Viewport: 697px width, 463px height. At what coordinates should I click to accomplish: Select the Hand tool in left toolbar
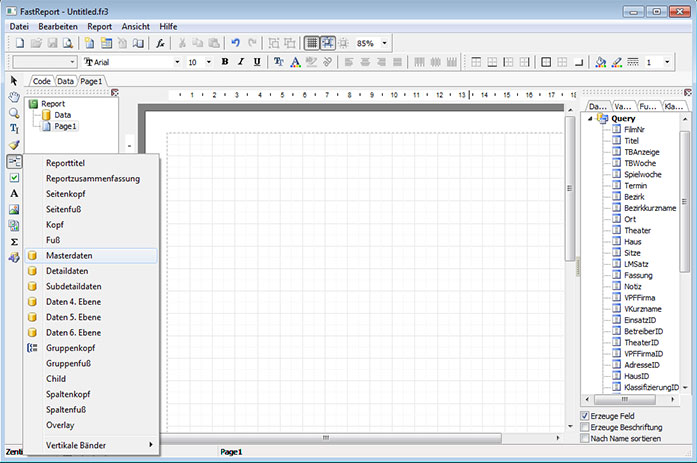[14, 97]
